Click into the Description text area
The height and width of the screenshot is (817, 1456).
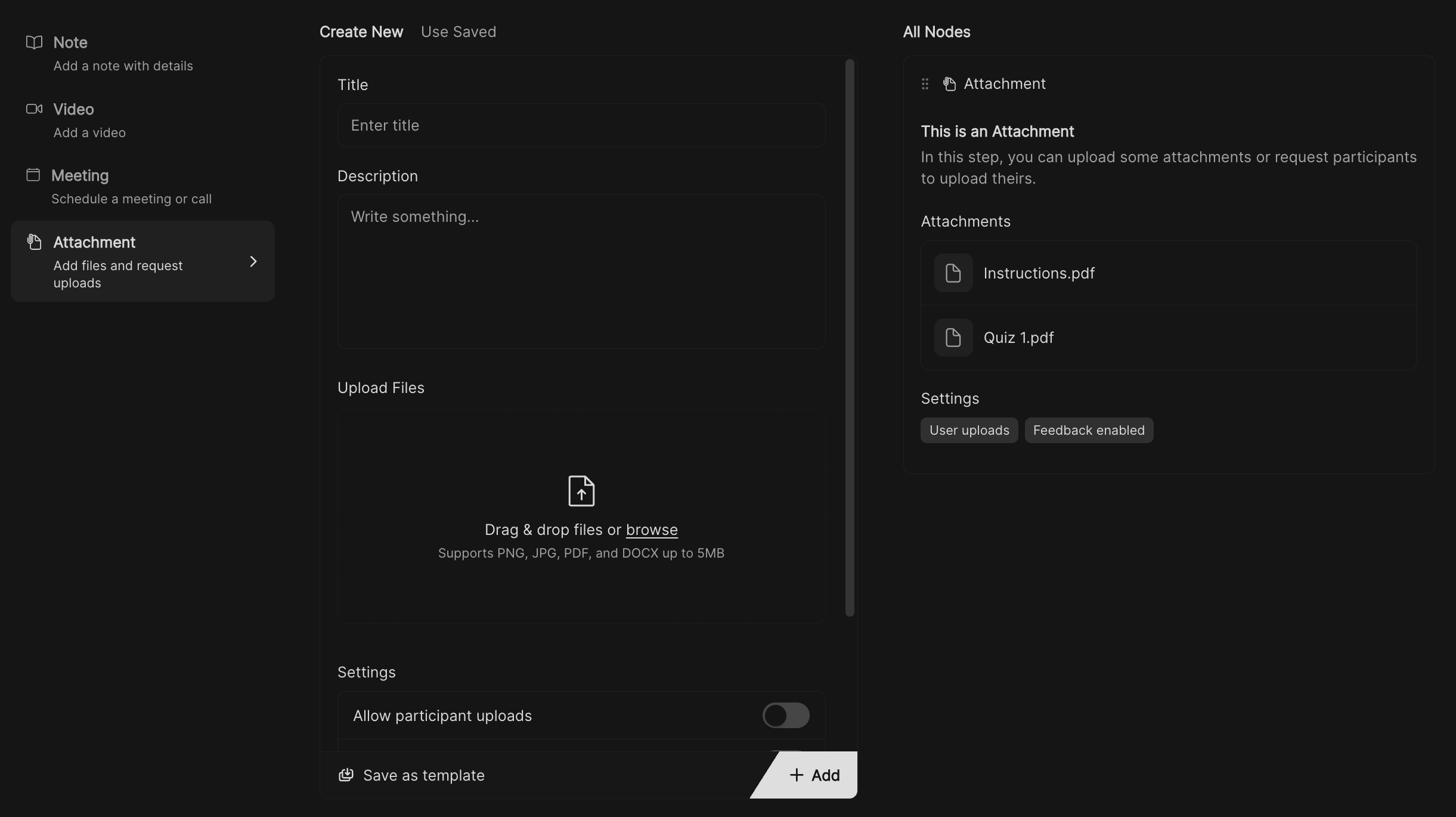pos(581,271)
